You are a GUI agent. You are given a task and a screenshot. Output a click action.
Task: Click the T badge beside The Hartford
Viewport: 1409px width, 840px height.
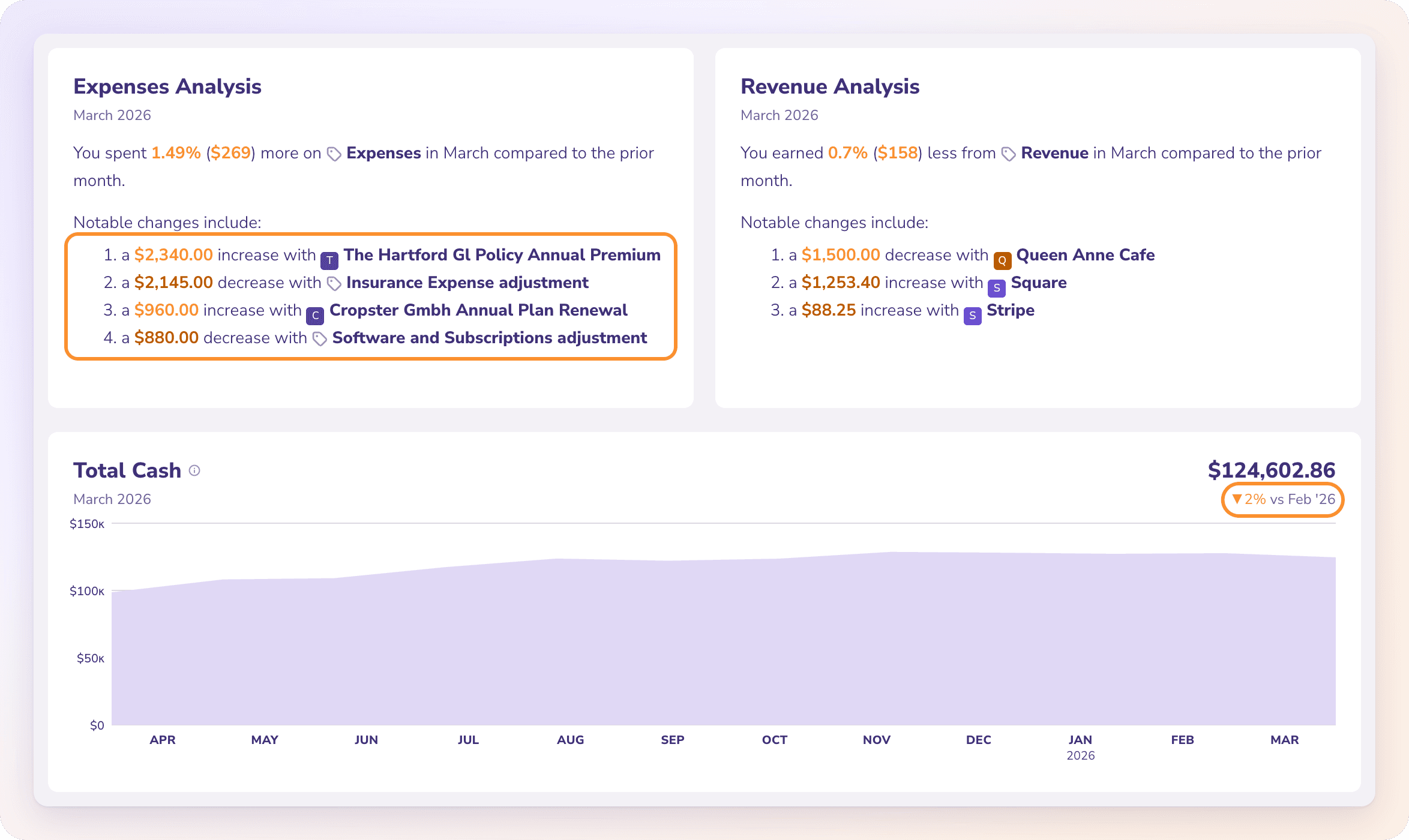tap(329, 260)
